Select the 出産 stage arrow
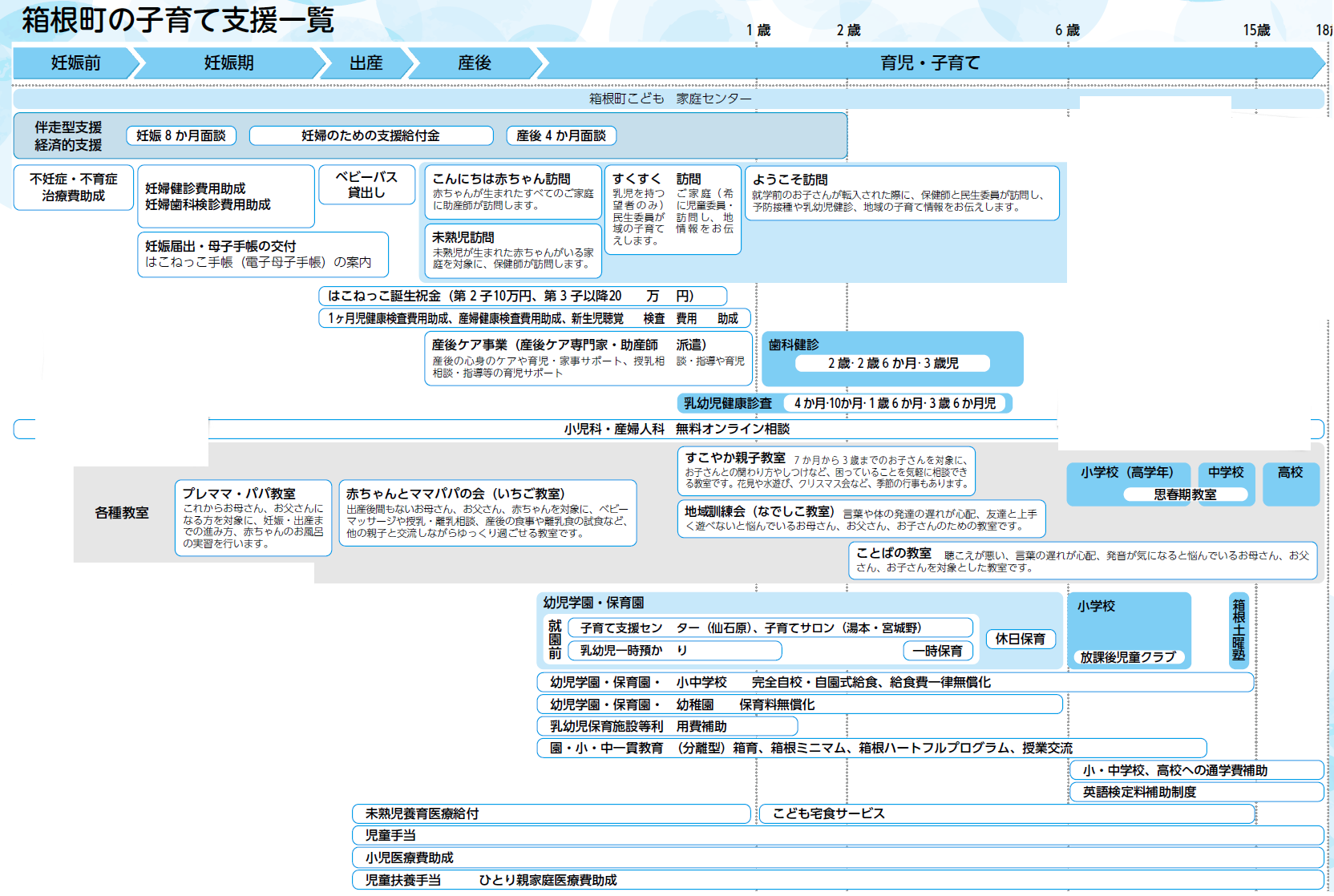Screen dimensions: 1334x896 (366, 63)
